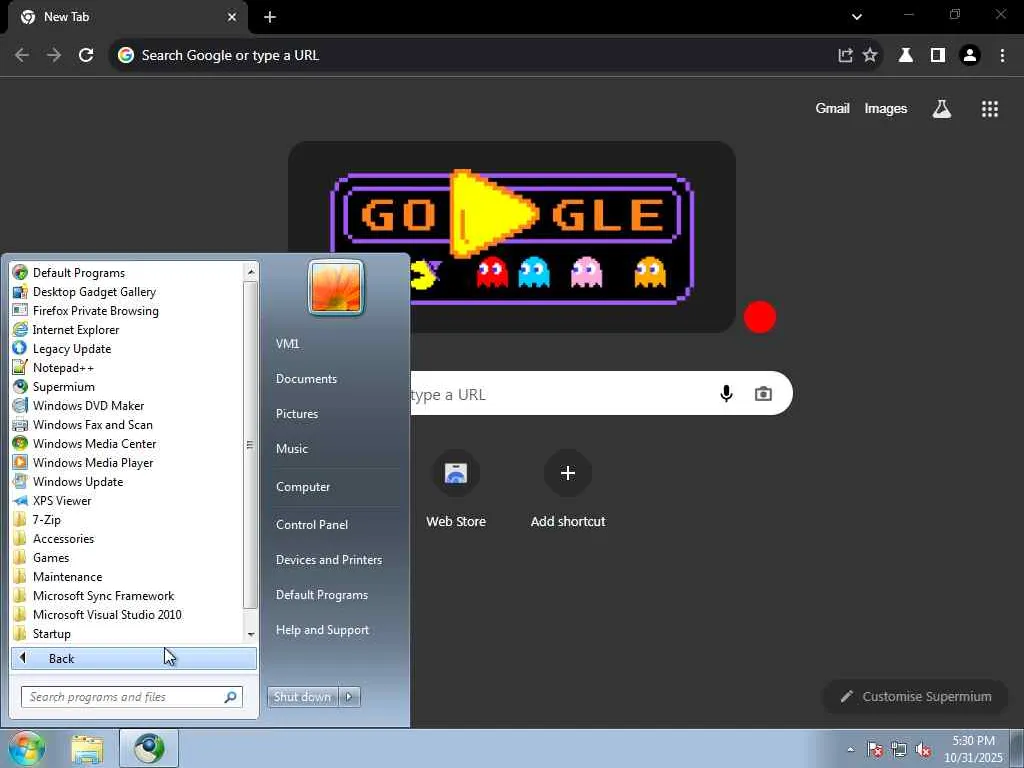Open Firefox Private Browsing
The height and width of the screenshot is (768, 1024).
127,310
